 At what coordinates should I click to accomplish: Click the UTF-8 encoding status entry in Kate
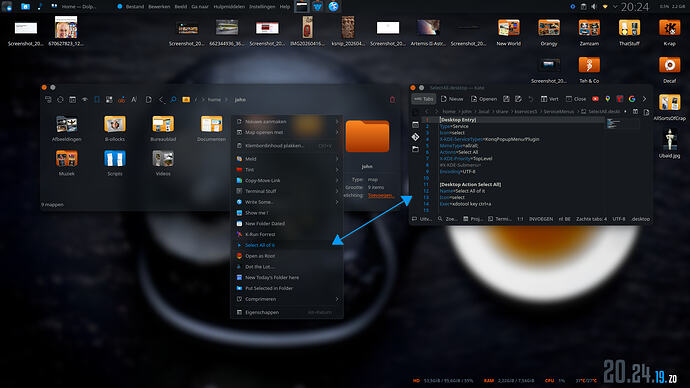pyautogui.click(x=619, y=219)
